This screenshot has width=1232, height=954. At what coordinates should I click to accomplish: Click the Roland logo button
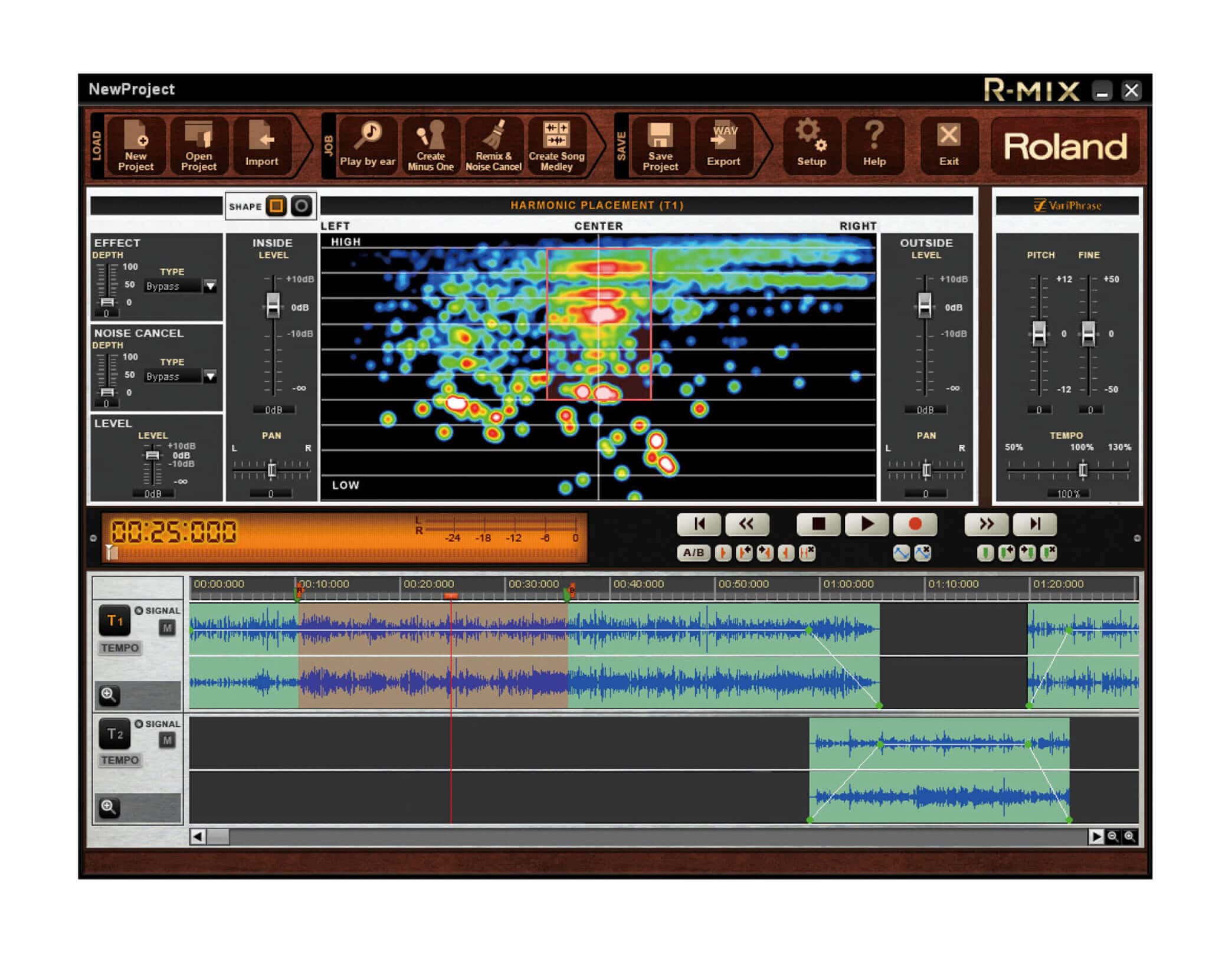(x=1066, y=146)
